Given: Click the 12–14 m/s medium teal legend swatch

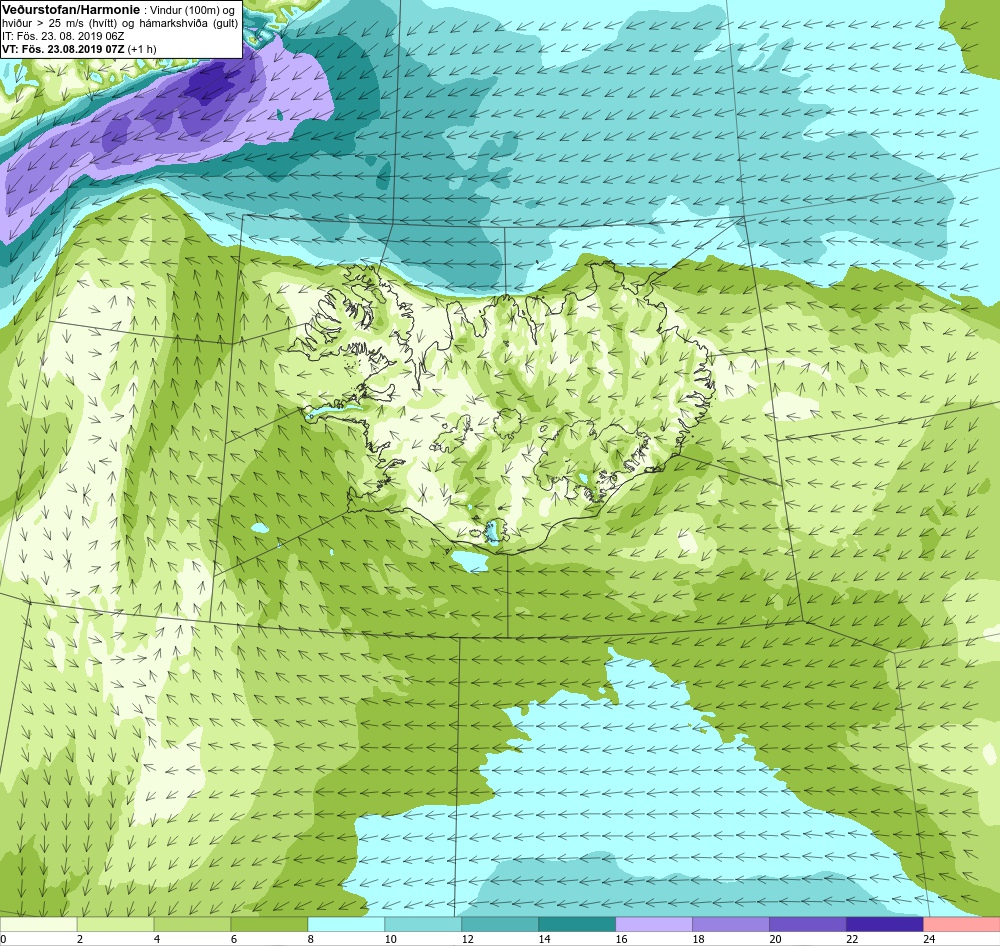Looking at the screenshot, I should 500,924.
